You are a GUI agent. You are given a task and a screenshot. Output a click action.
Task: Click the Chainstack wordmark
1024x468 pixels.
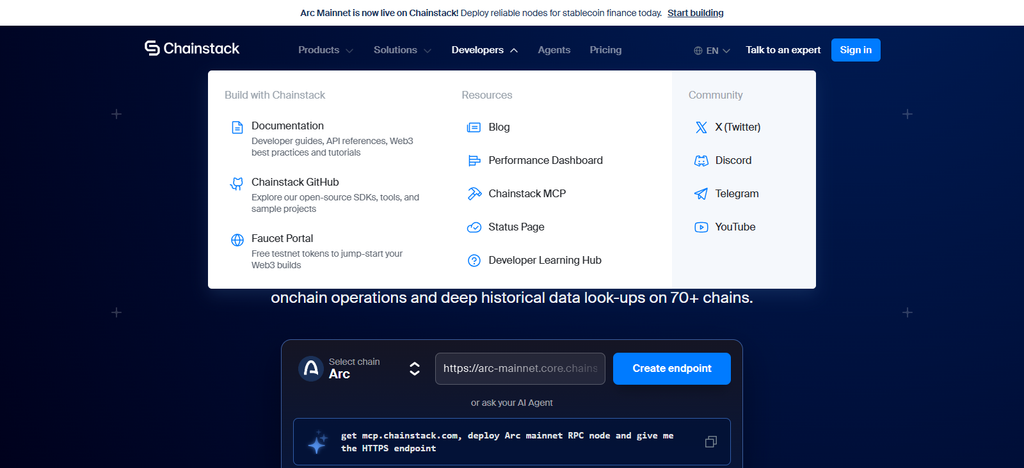tap(202, 48)
